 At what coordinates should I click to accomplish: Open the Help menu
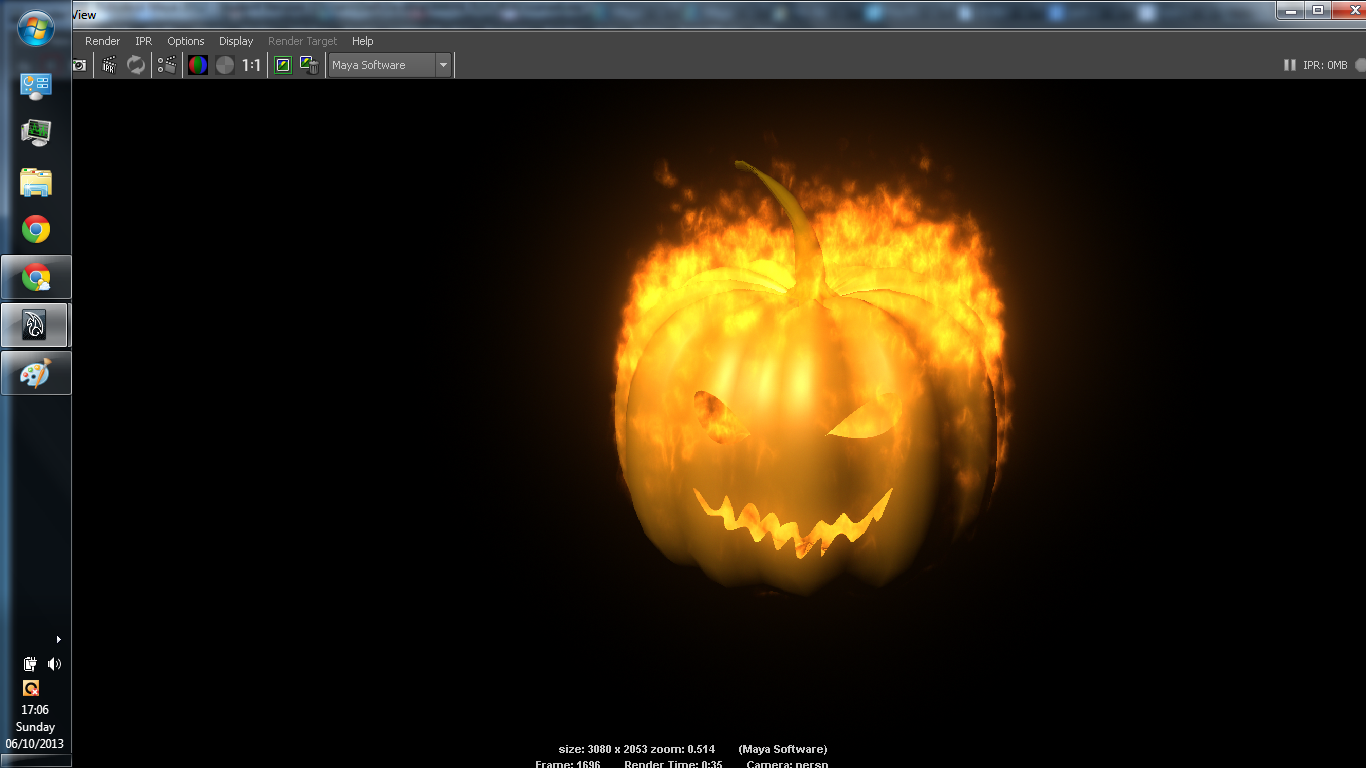[x=362, y=41]
